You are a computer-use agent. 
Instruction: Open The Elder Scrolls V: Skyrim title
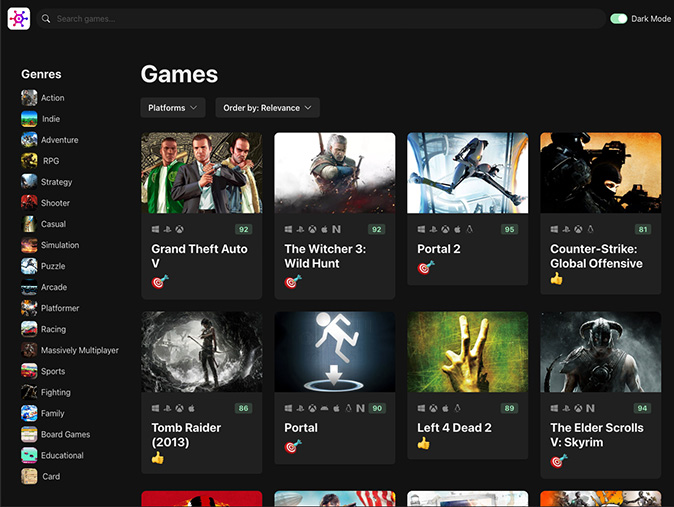(x=597, y=435)
